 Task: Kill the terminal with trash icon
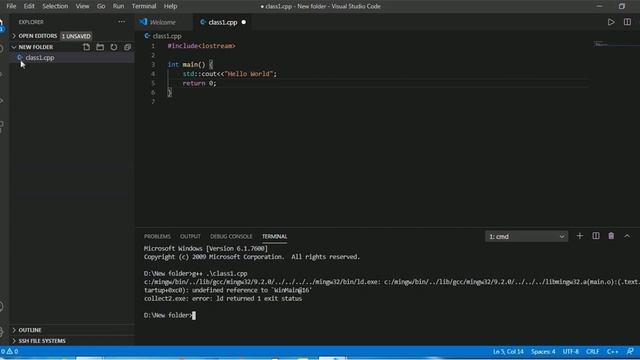pos(611,236)
